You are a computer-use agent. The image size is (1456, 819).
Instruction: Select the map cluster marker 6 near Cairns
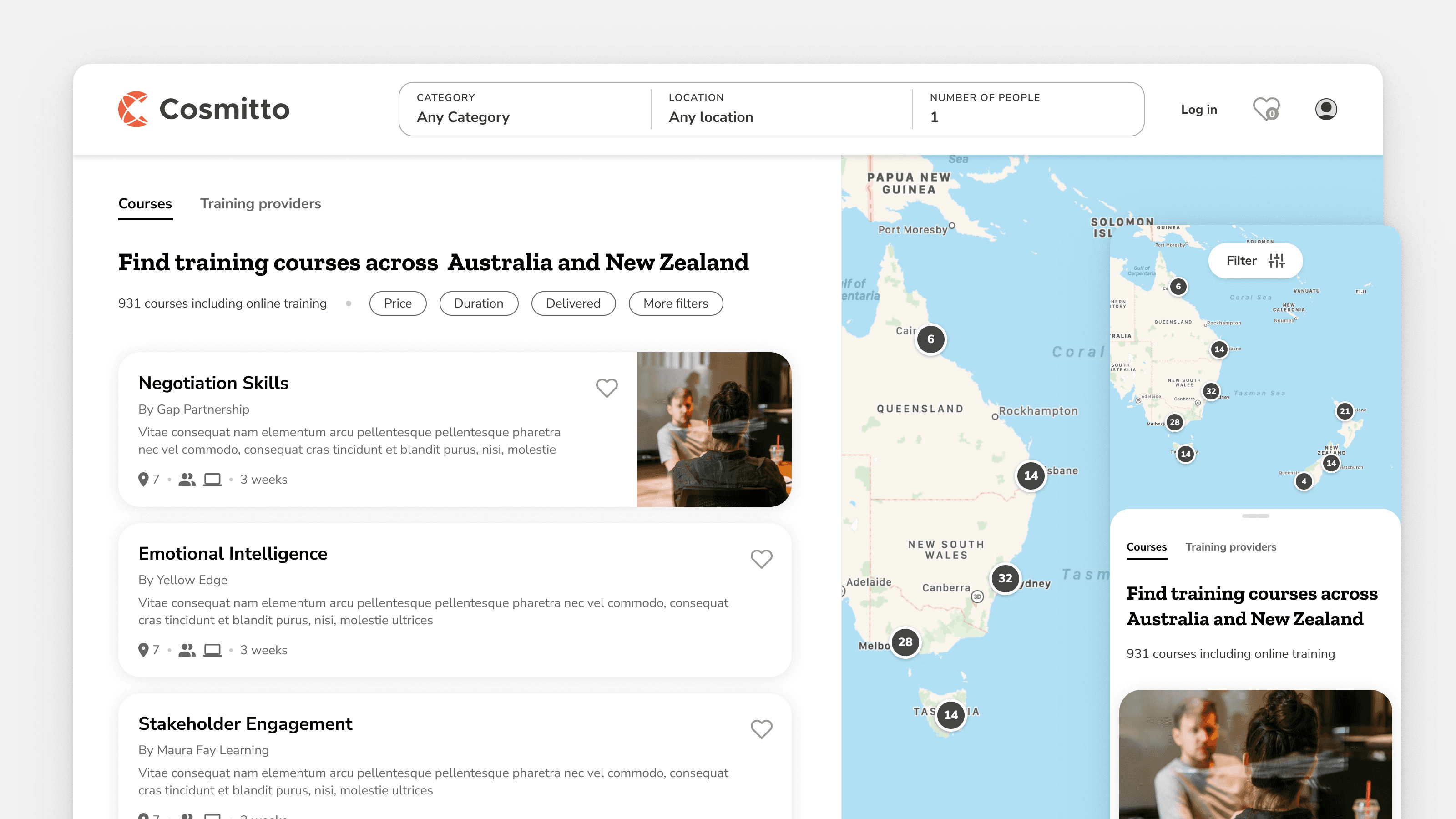pyautogui.click(x=930, y=339)
